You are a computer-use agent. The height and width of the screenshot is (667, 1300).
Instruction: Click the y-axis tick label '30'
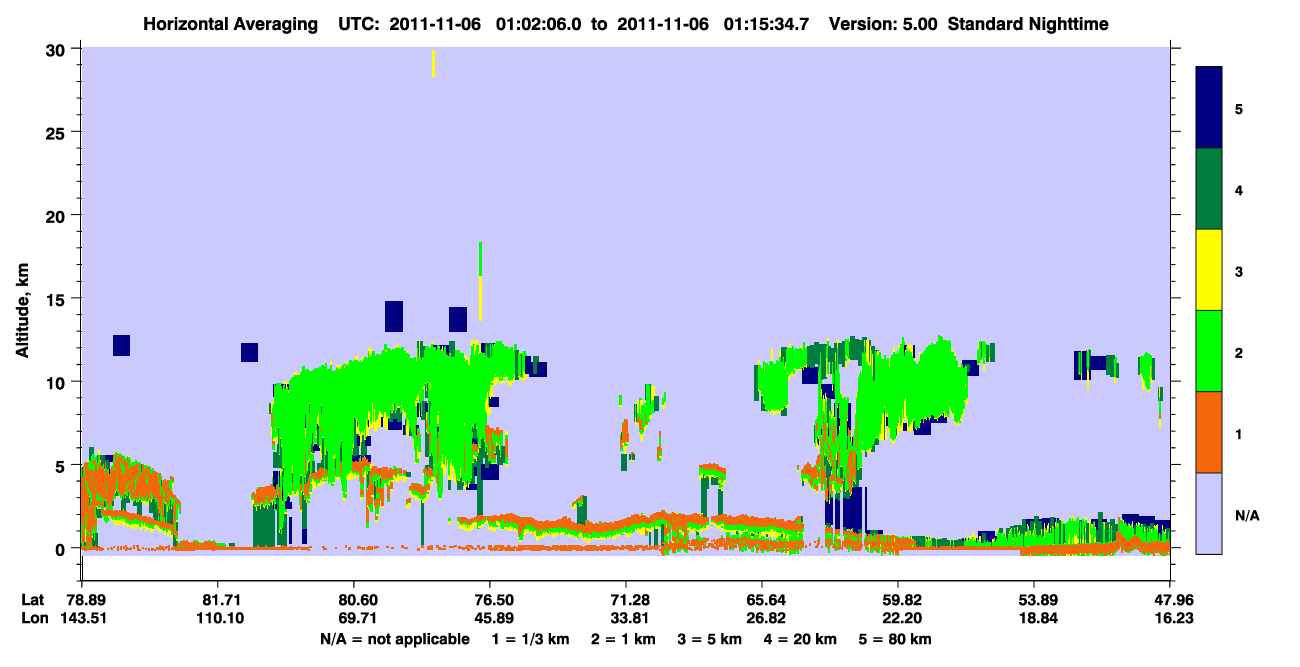pos(58,49)
